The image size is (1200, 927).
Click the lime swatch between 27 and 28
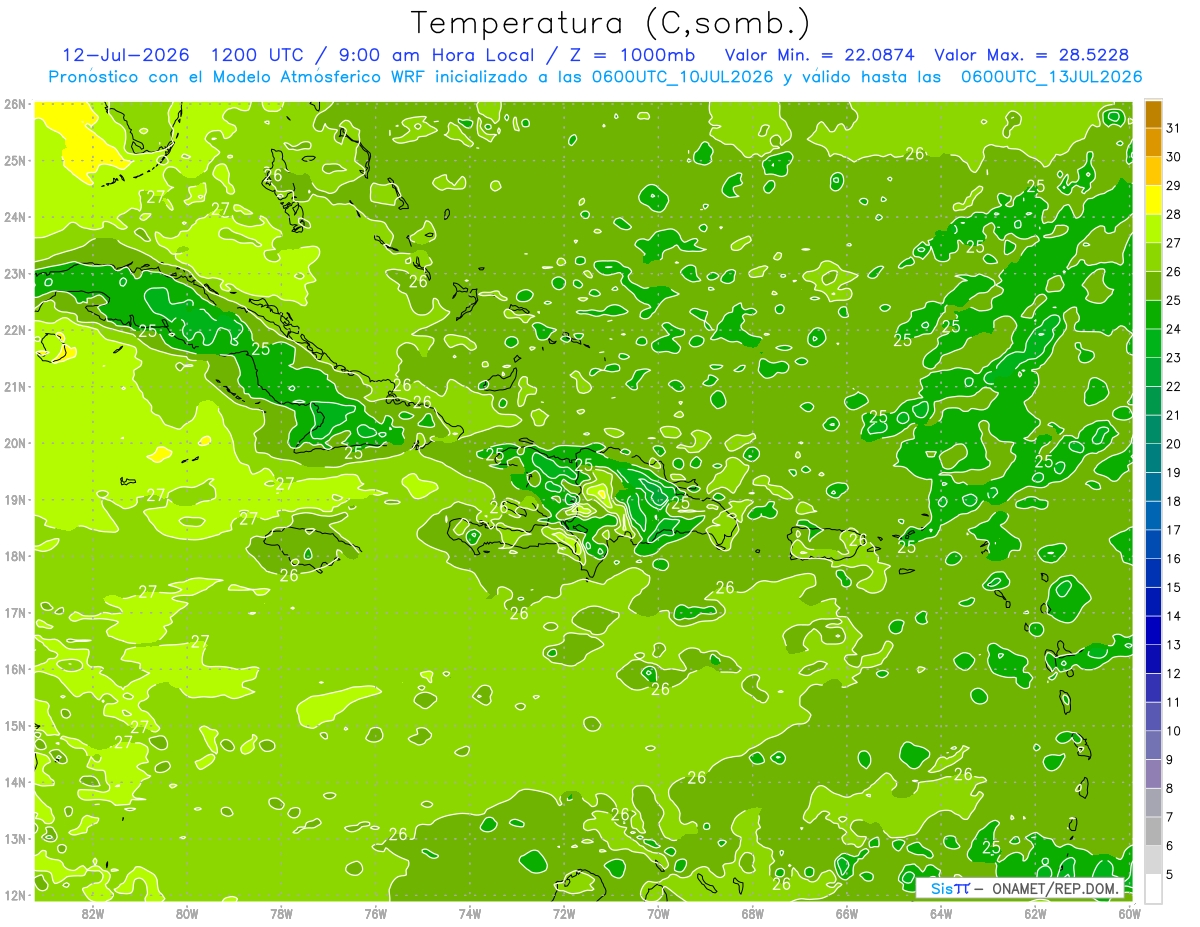[x=1153, y=229]
